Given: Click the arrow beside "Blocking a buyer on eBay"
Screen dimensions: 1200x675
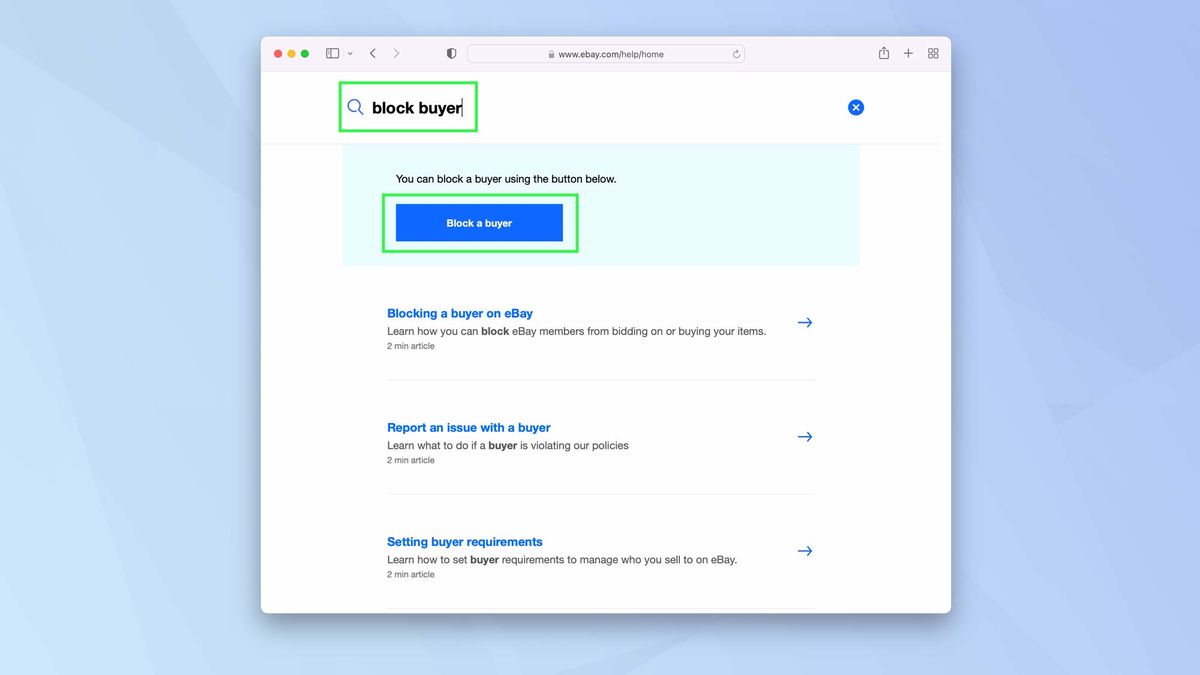Looking at the screenshot, I should 805,322.
